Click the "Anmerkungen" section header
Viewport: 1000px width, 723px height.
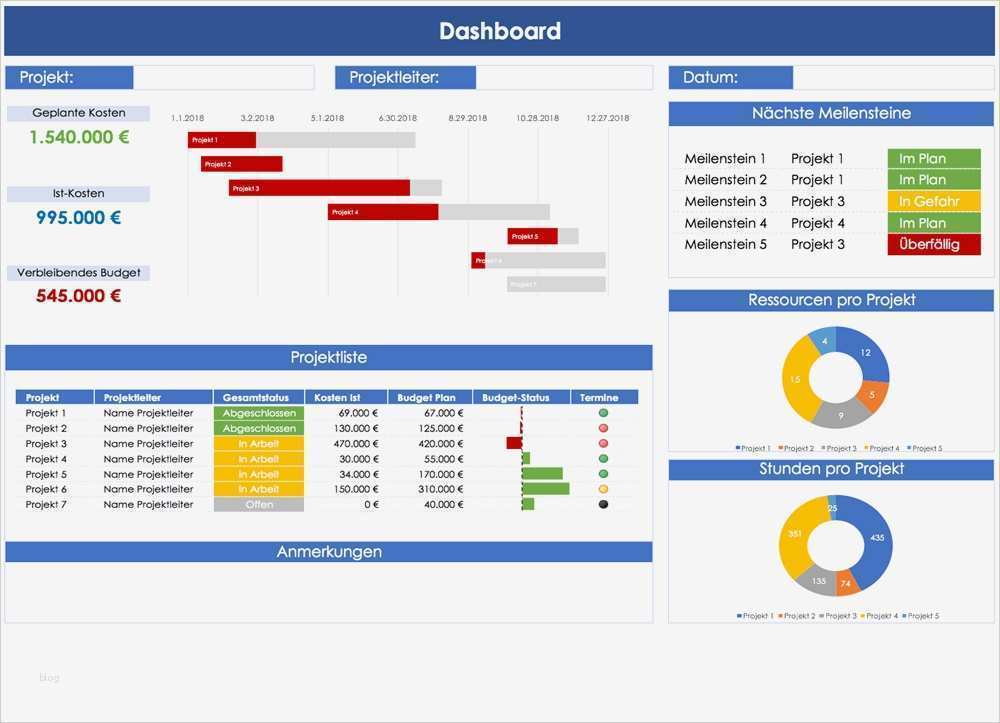pos(330,551)
